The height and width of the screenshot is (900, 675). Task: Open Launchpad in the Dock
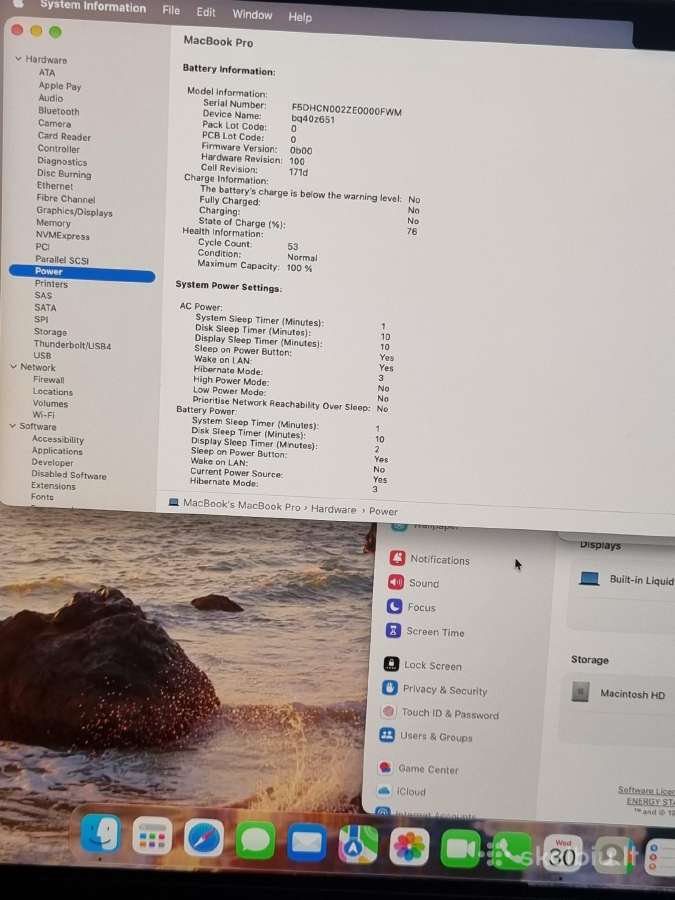click(x=152, y=836)
